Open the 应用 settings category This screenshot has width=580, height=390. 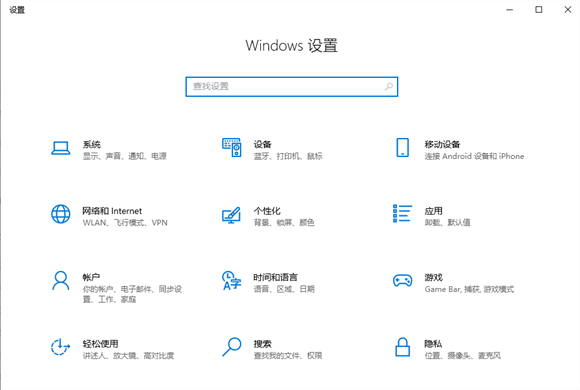434,211
